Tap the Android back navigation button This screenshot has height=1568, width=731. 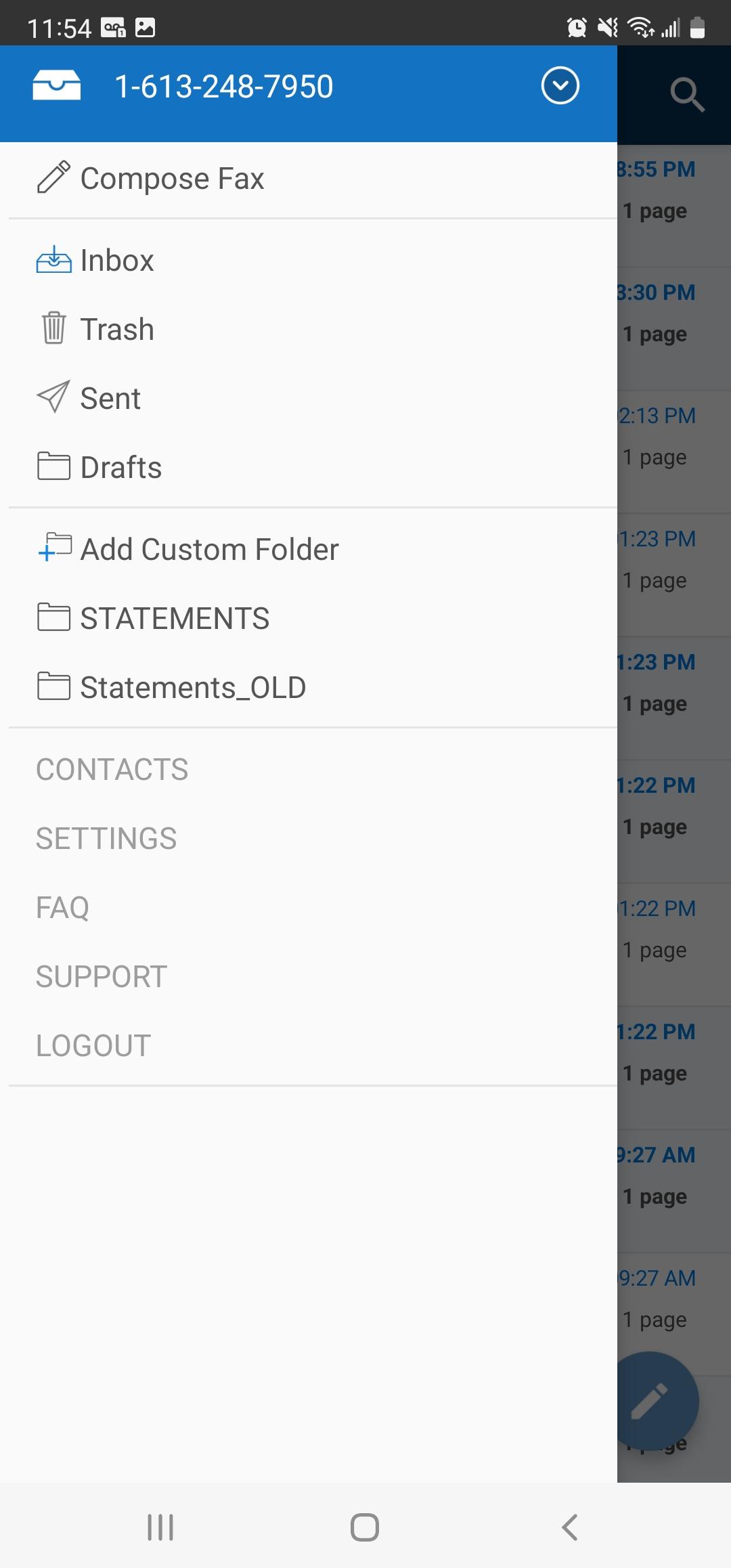coord(570,1527)
